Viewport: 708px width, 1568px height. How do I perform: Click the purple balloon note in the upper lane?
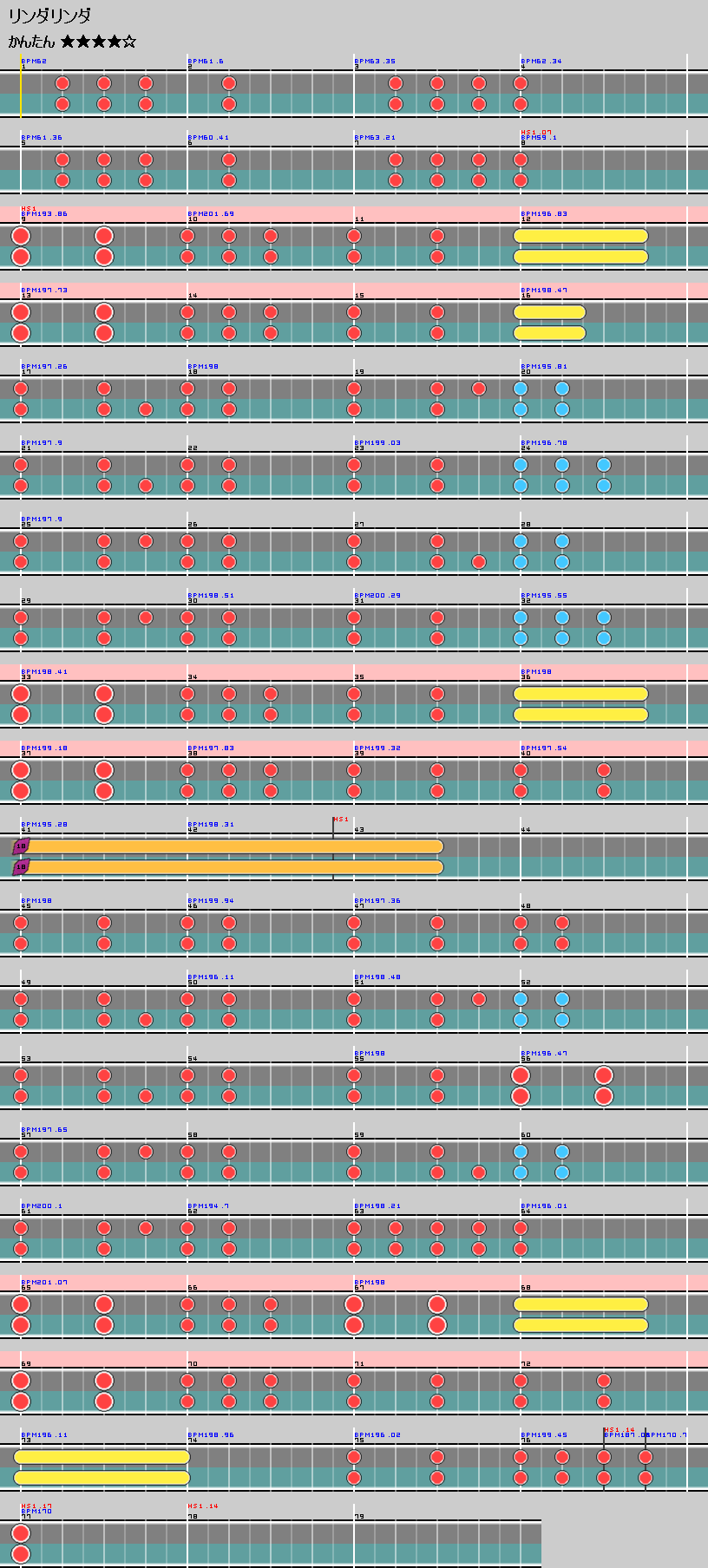point(21,846)
